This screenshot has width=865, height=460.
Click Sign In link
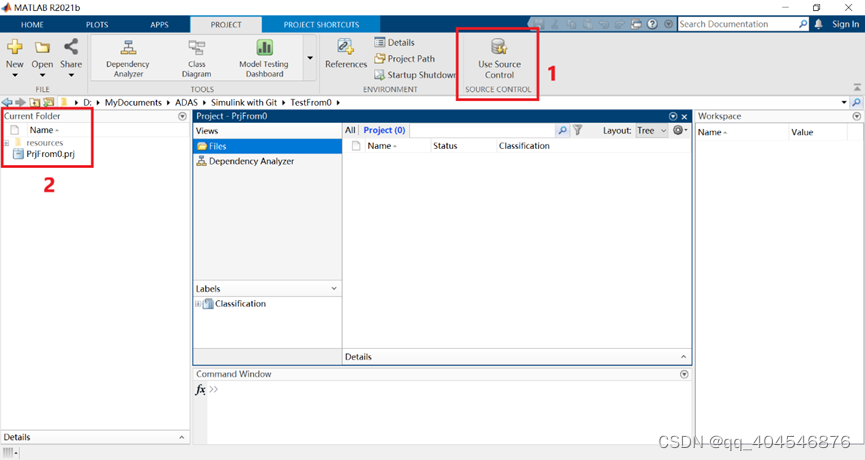[845, 24]
